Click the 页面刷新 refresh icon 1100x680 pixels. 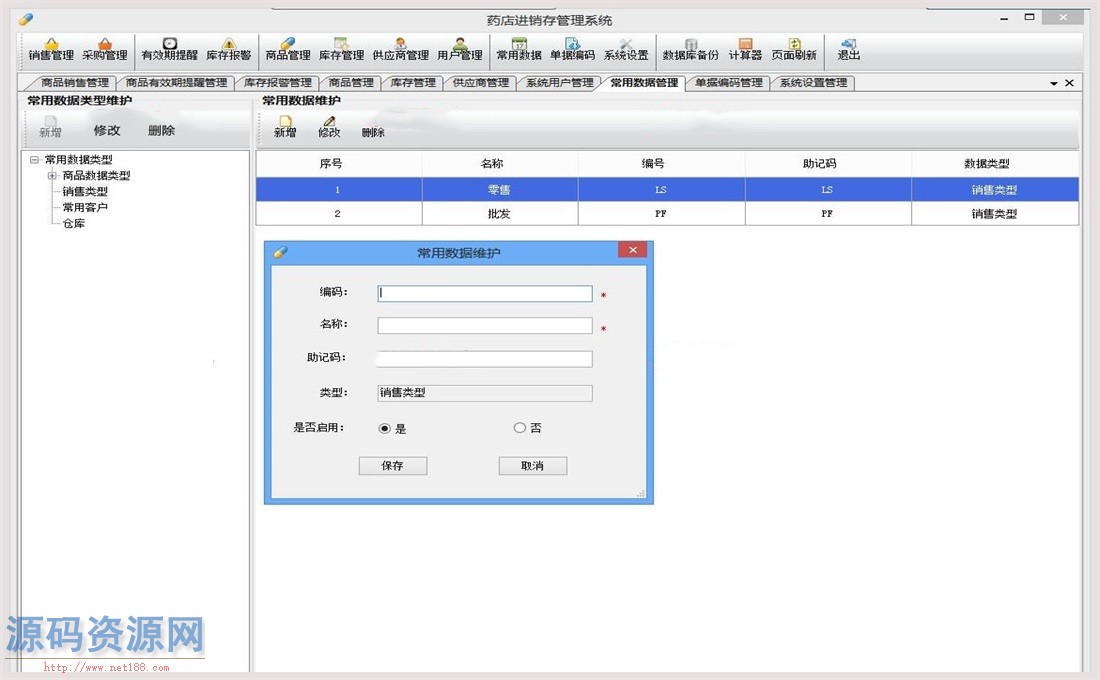[x=793, y=48]
